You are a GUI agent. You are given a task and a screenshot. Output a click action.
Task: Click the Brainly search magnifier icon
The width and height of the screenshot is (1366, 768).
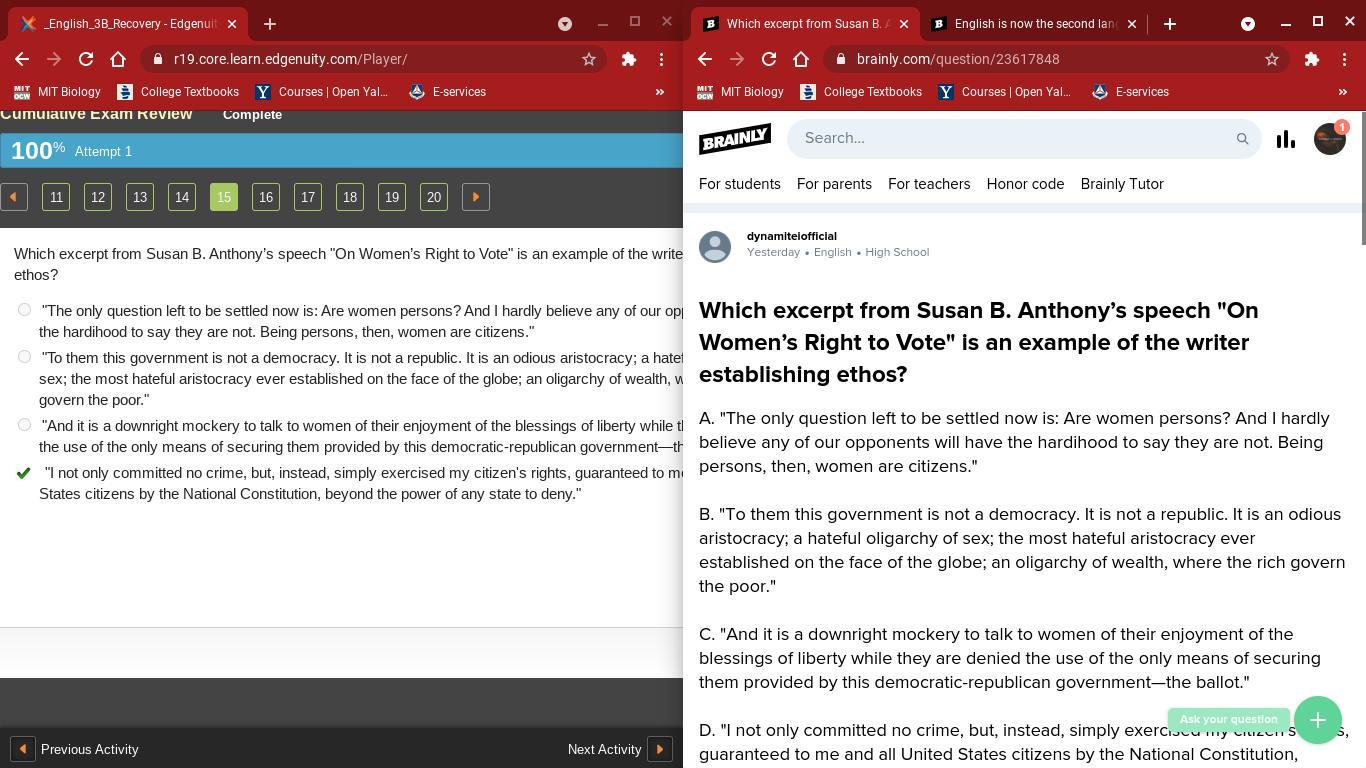[1242, 139]
